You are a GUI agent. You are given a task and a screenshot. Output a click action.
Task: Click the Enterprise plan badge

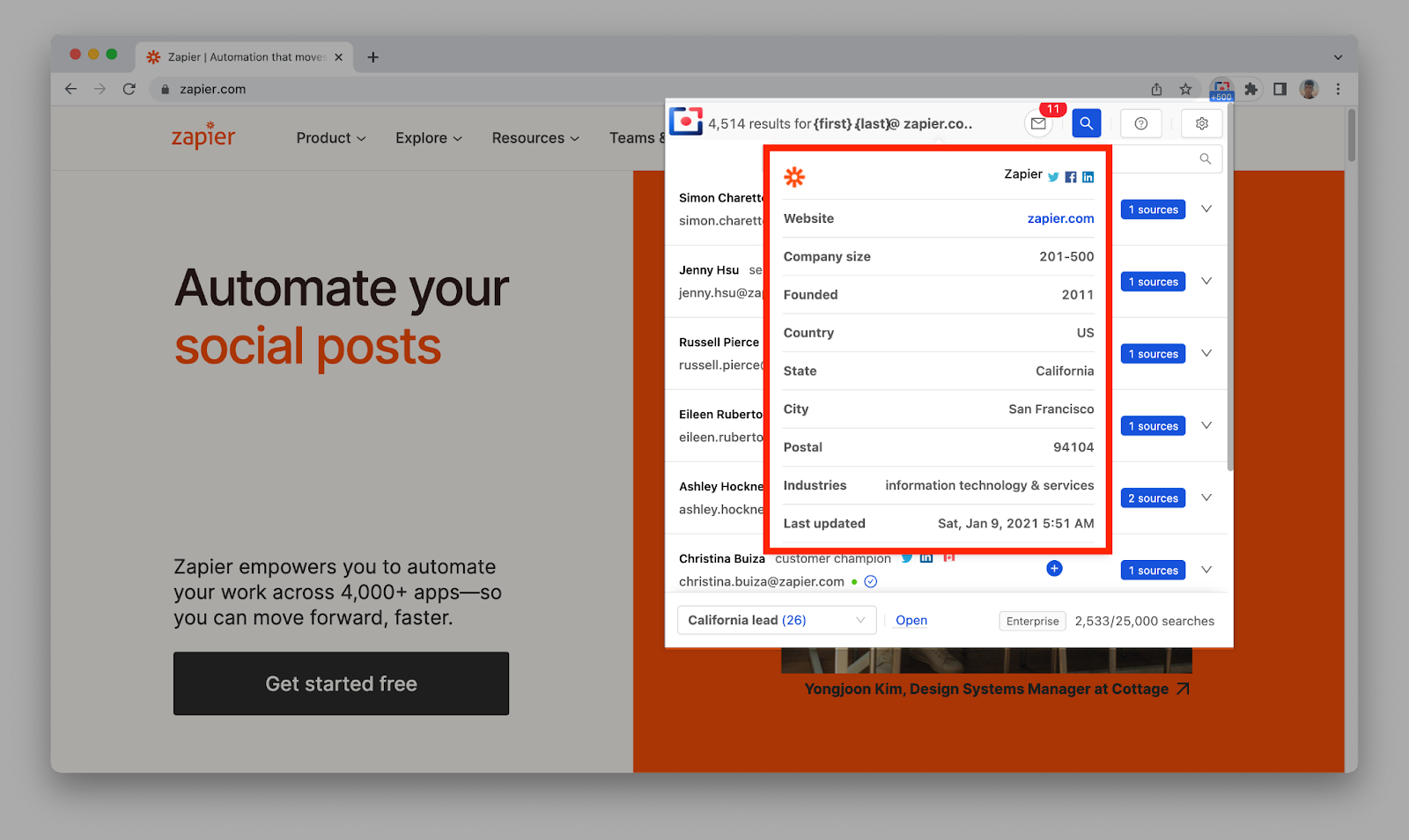pyautogui.click(x=1032, y=621)
